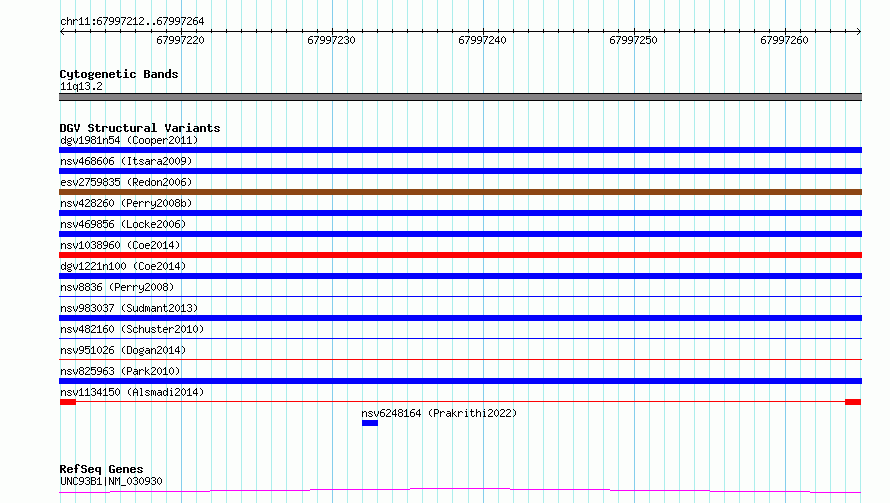Select gene label UNC93B1|NM_030930
This screenshot has height=503, width=890.
click(x=111, y=481)
